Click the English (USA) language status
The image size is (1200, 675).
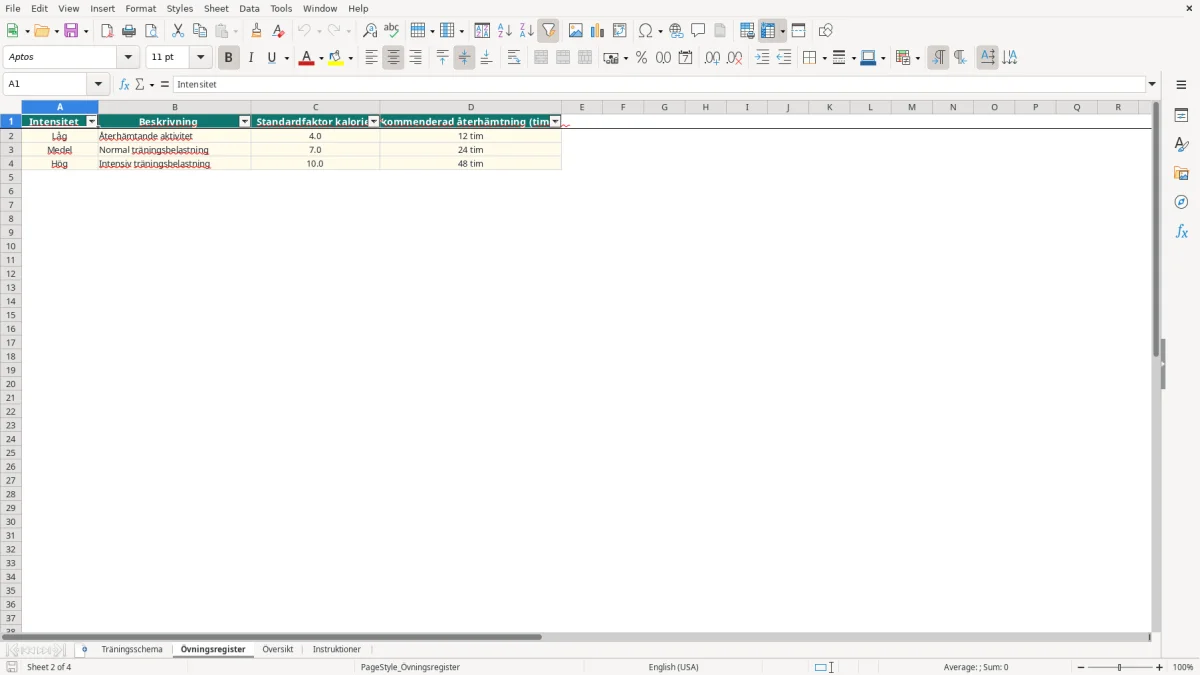pyautogui.click(x=674, y=667)
